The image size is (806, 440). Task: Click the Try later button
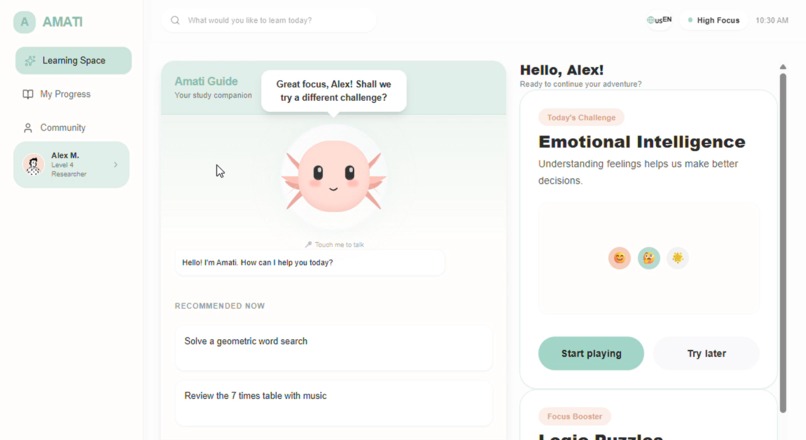point(706,354)
